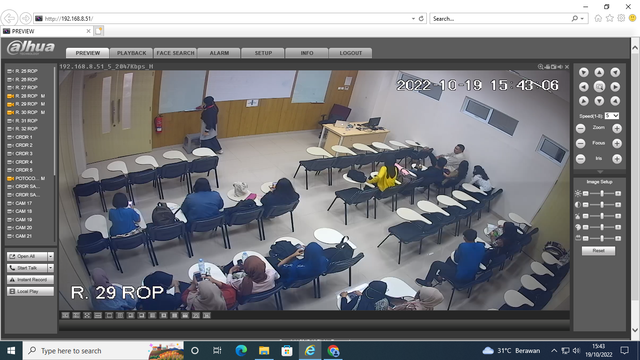Click the Windows taskbar search box
This screenshot has width=640, height=360.
coord(103,351)
